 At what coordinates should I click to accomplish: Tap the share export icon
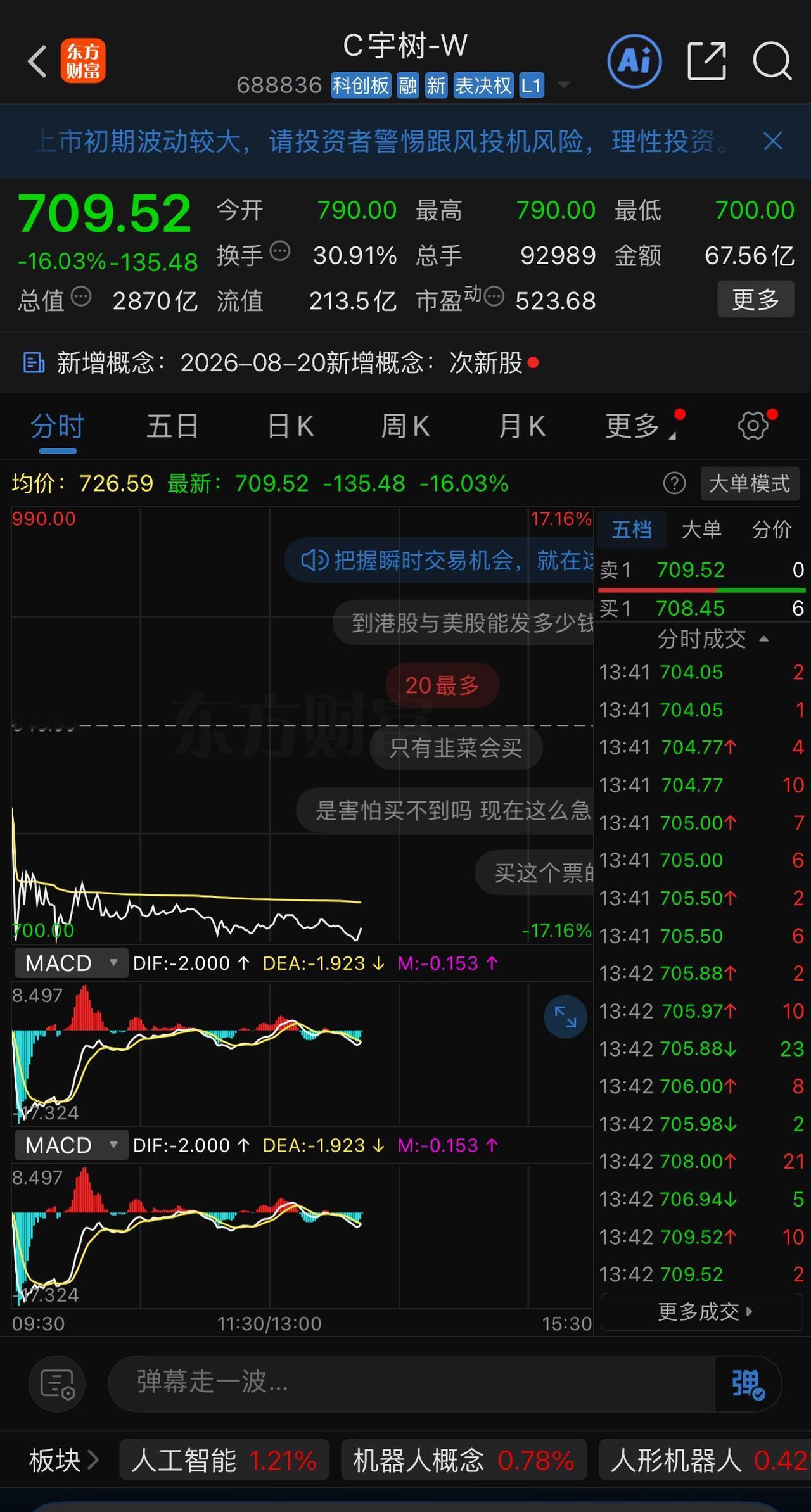tap(706, 61)
